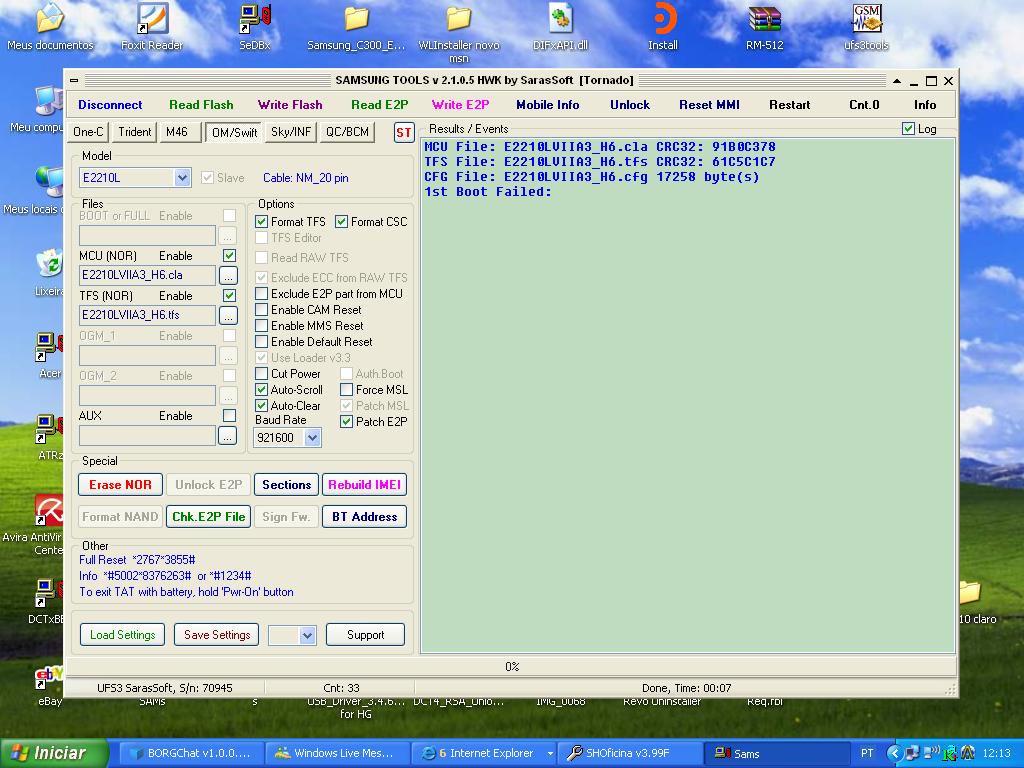1024x768 pixels.
Task: Enable the AUX file checkbox
Action: pos(229,415)
